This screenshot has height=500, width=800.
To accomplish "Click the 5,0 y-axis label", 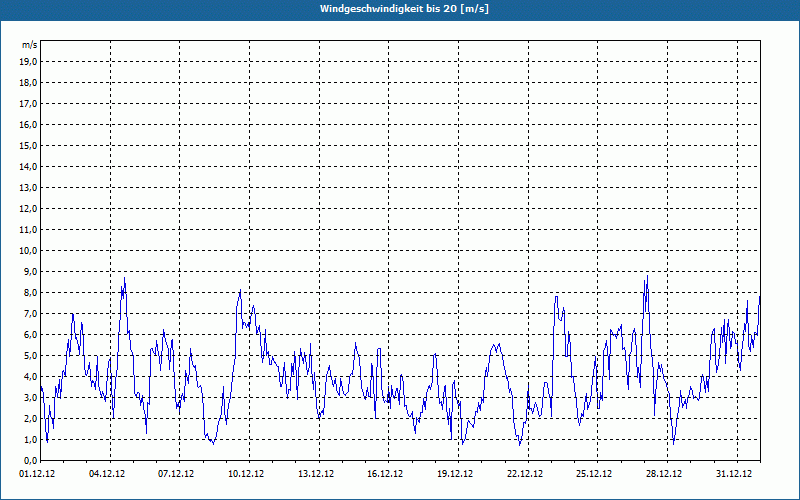I will 30,356.
